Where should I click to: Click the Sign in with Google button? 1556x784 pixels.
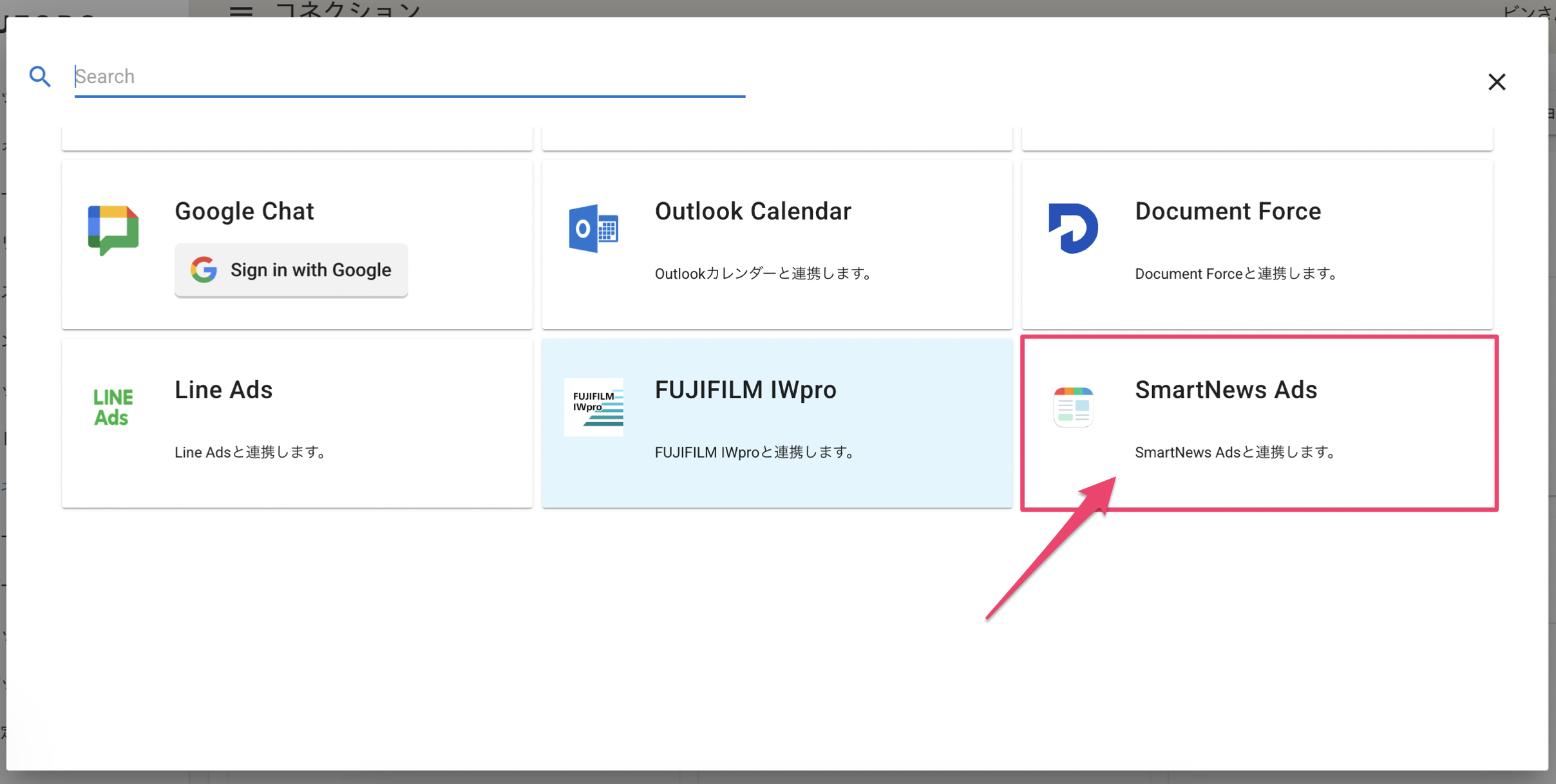pos(291,270)
